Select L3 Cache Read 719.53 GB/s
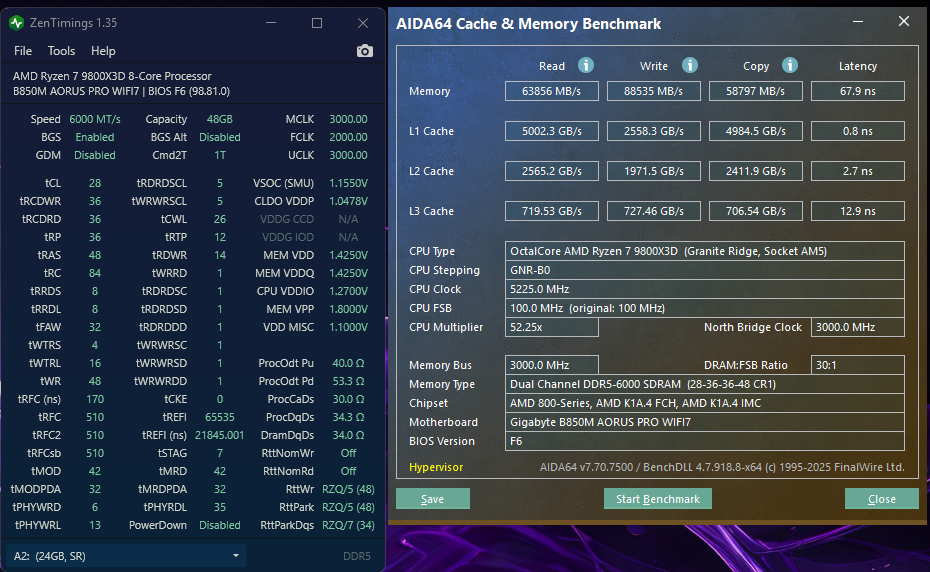 point(552,211)
